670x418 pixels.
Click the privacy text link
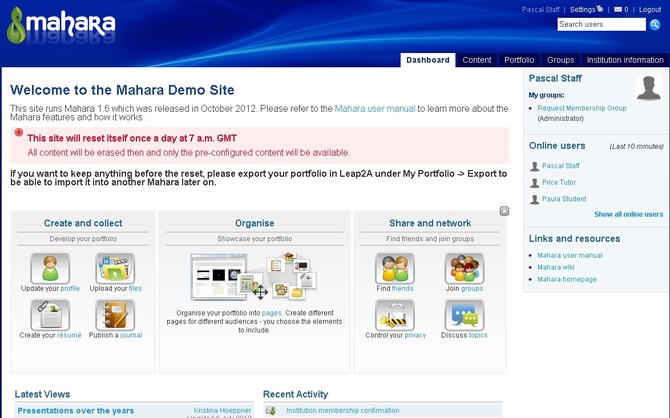point(415,335)
